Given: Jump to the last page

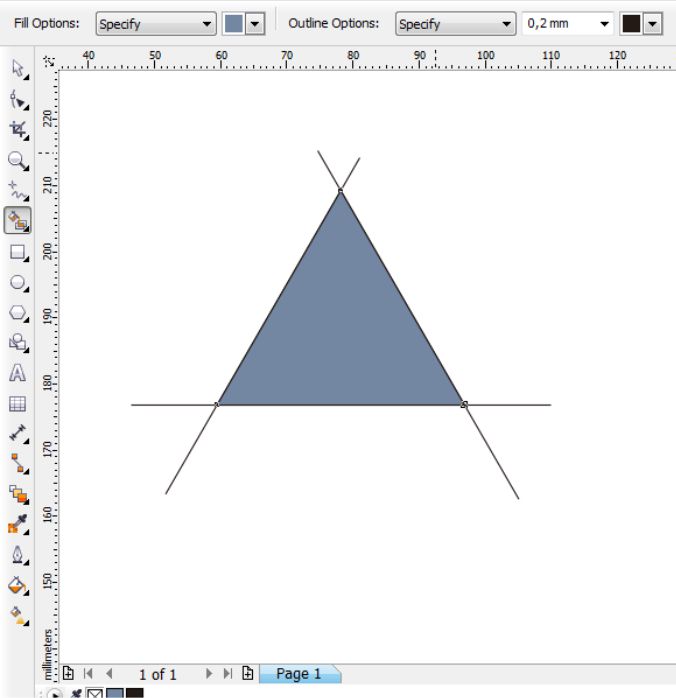Looking at the screenshot, I should point(228,674).
